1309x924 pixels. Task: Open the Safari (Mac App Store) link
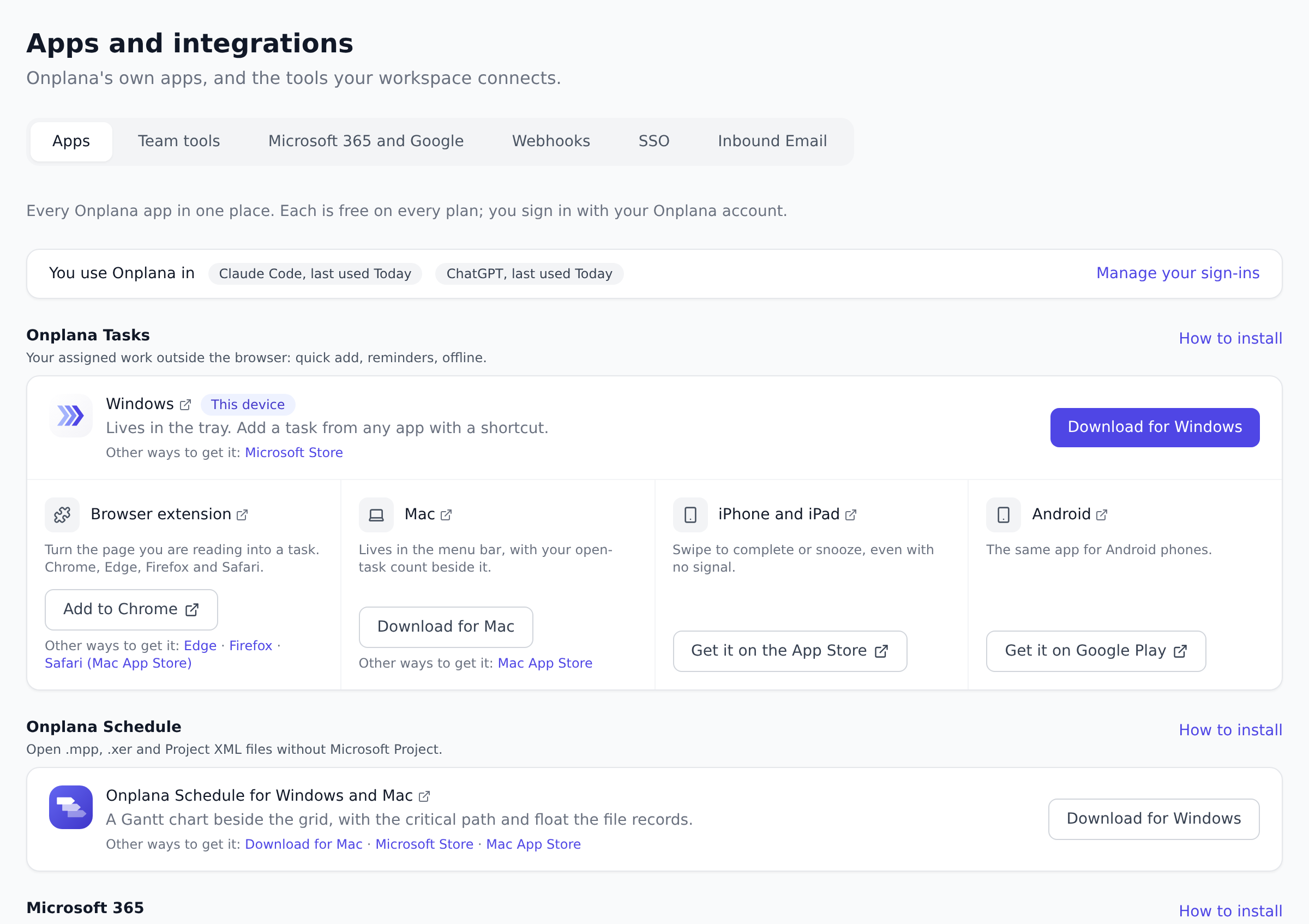click(118, 663)
